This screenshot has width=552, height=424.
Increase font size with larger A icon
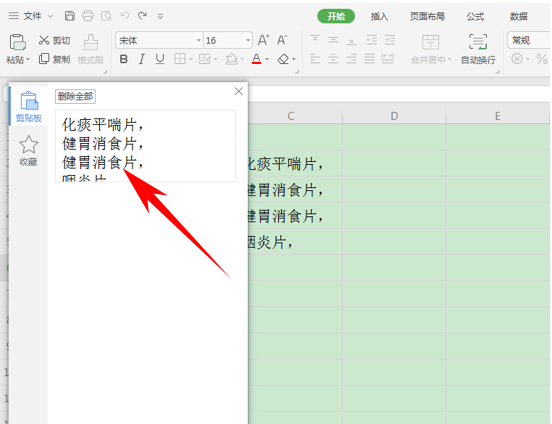click(264, 40)
